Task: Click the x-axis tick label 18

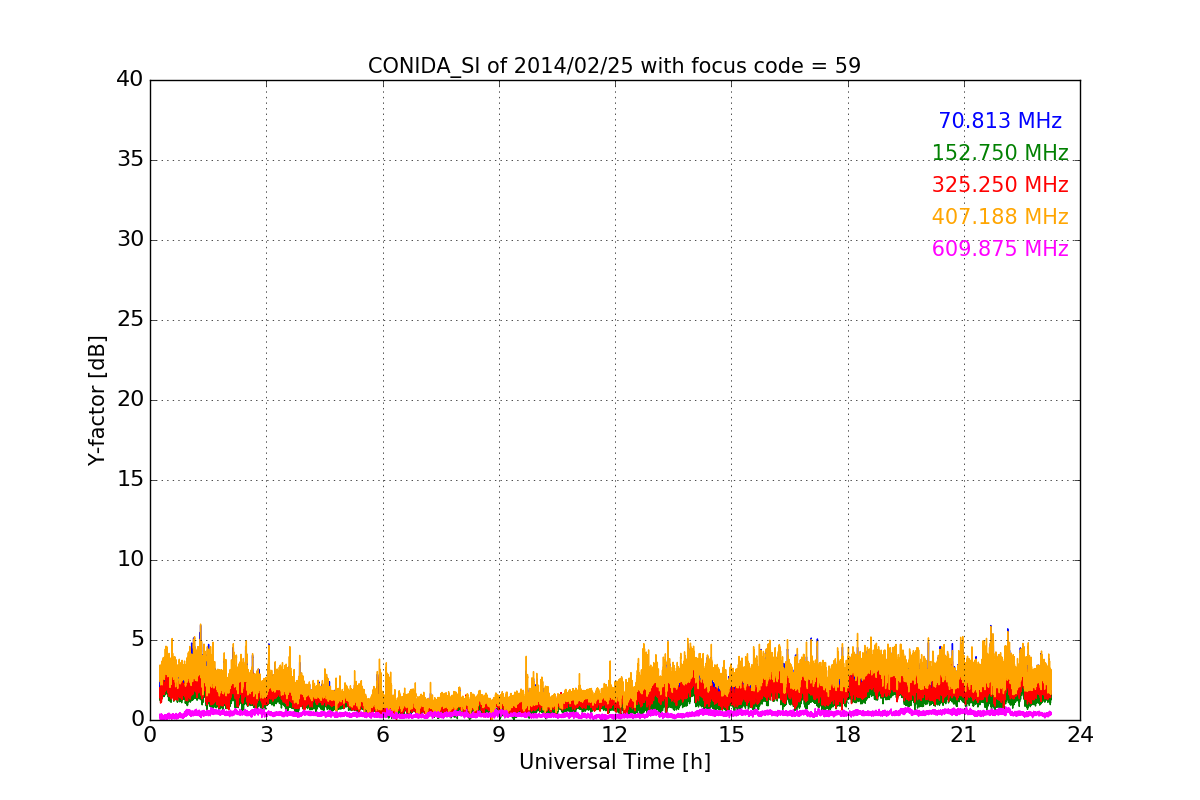Action: click(848, 735)
